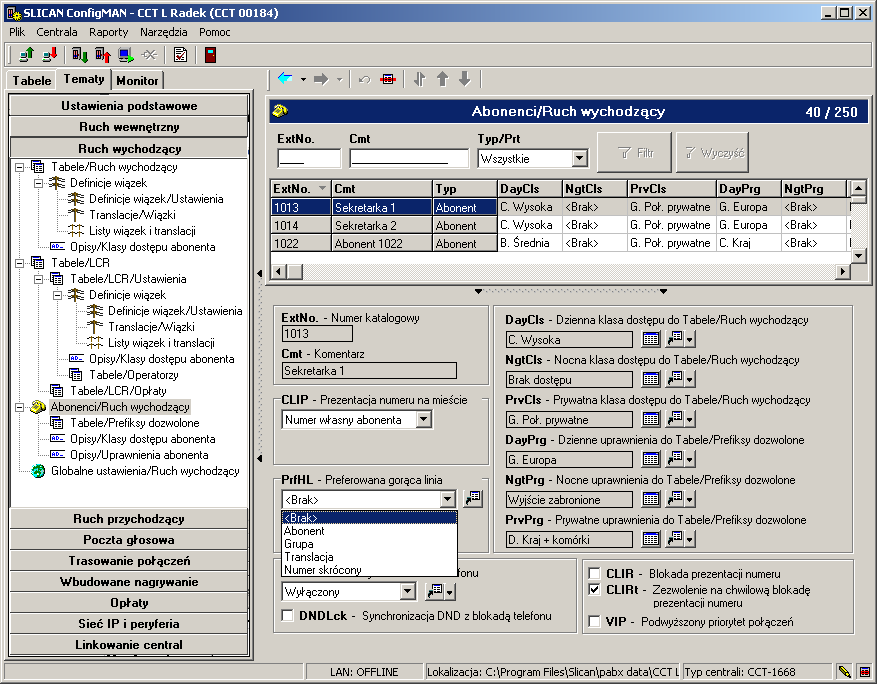Click the Filtr button
The image size is (877, 684).
[634, 152]
